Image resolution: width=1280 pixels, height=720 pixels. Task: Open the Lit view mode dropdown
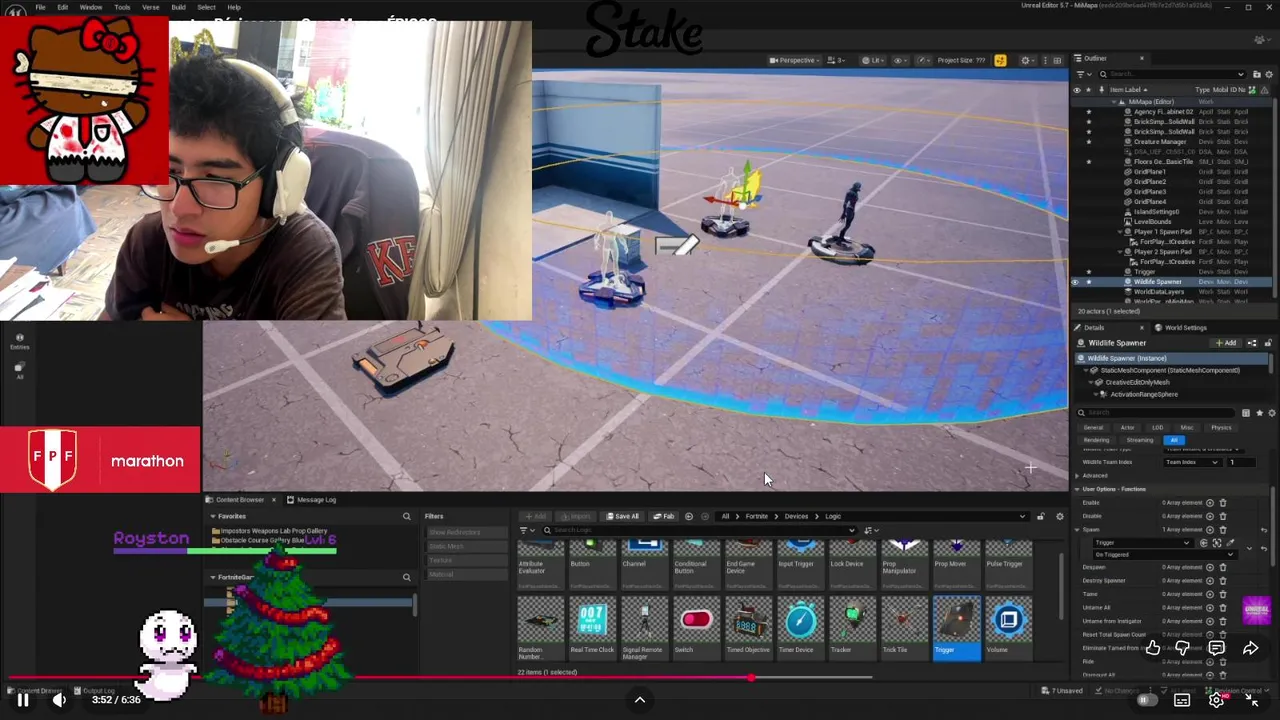tap(874, 60)
